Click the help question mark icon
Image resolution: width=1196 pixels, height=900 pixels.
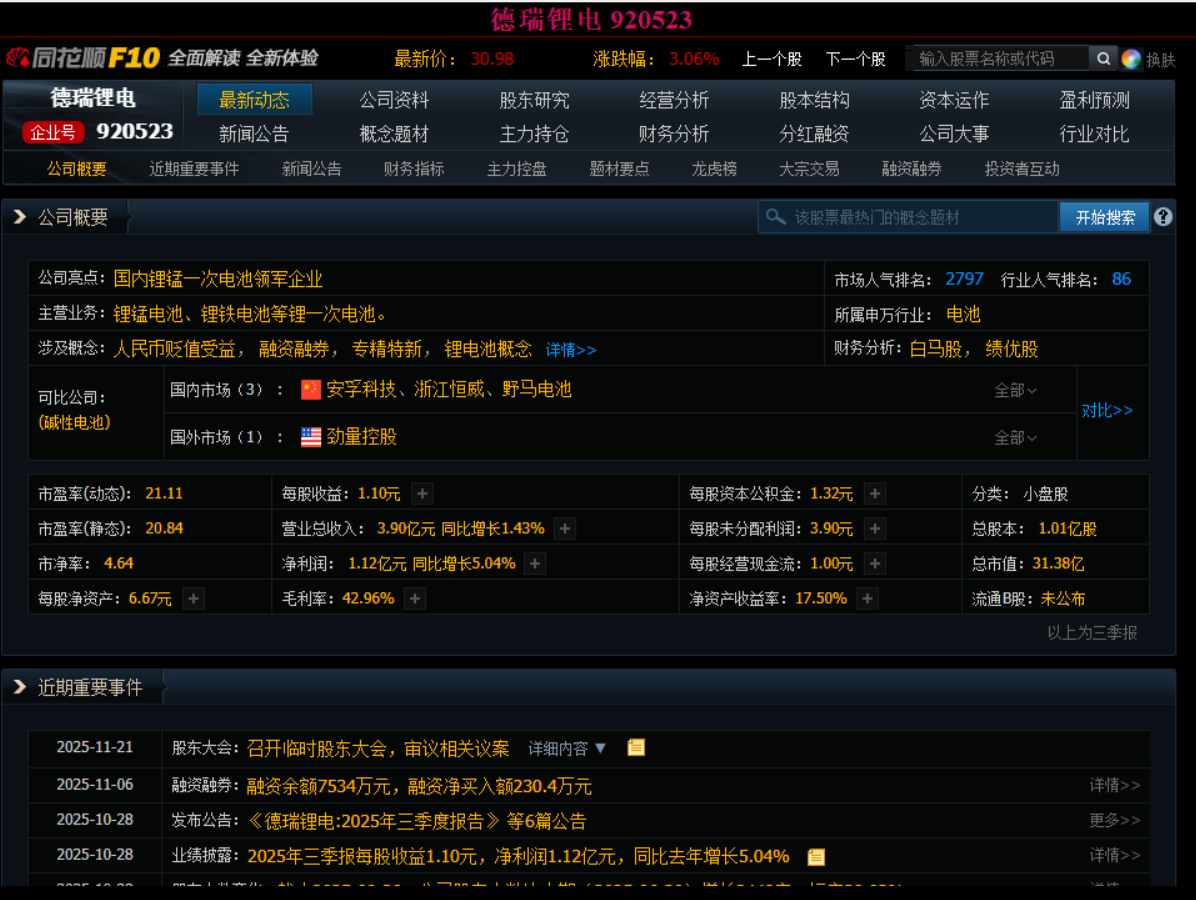click(x=1162, y=217)
